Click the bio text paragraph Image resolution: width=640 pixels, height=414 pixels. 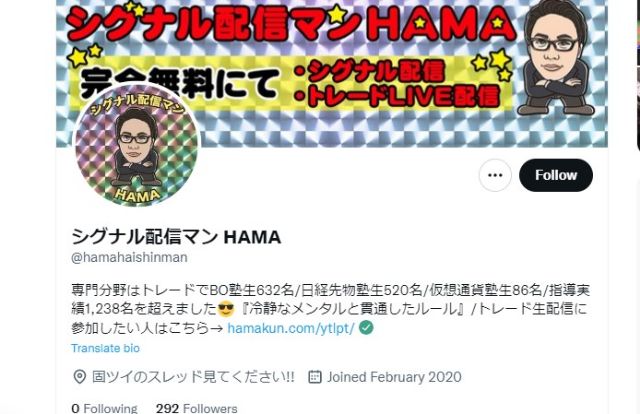click(331, 309)
